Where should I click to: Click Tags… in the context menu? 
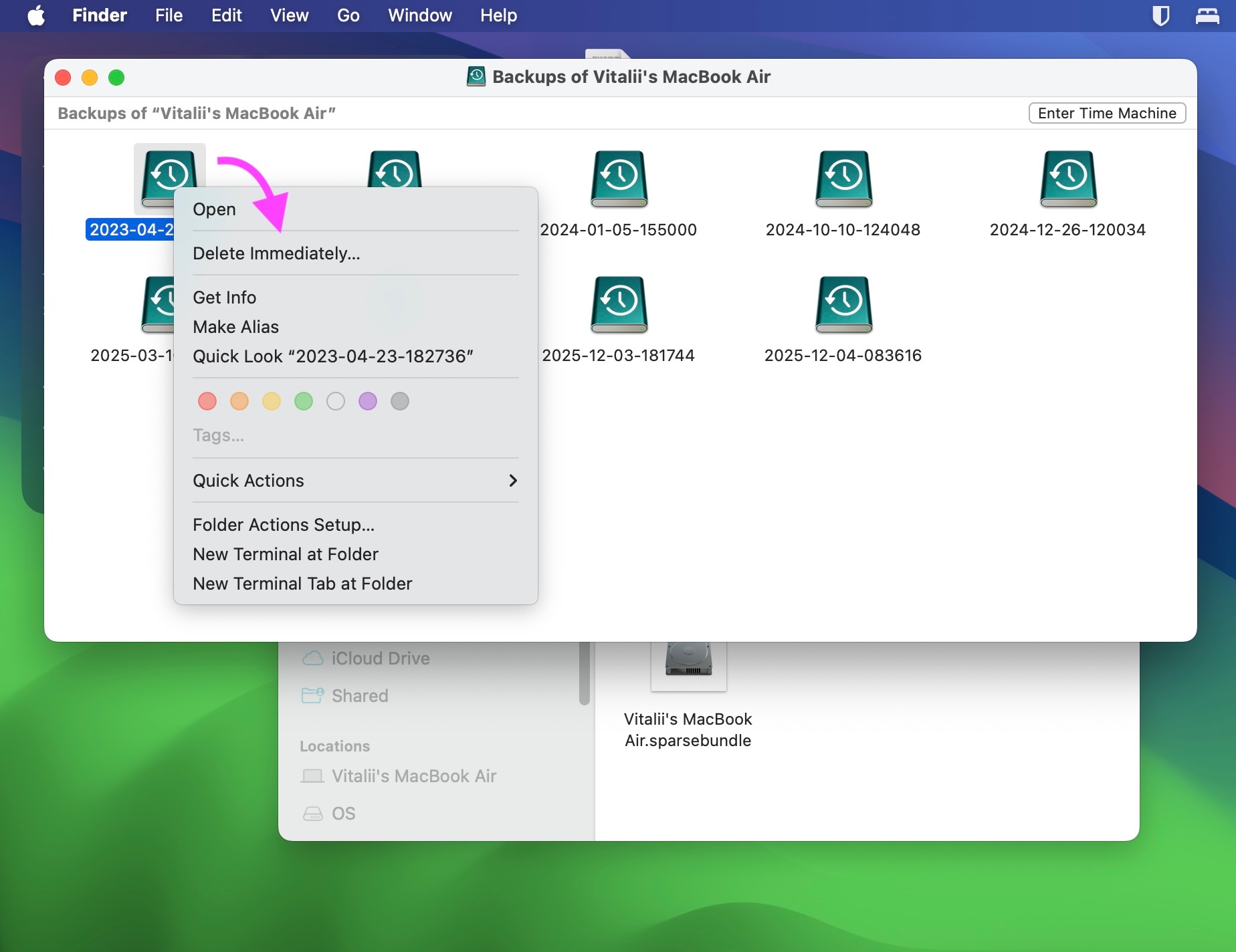219,435
